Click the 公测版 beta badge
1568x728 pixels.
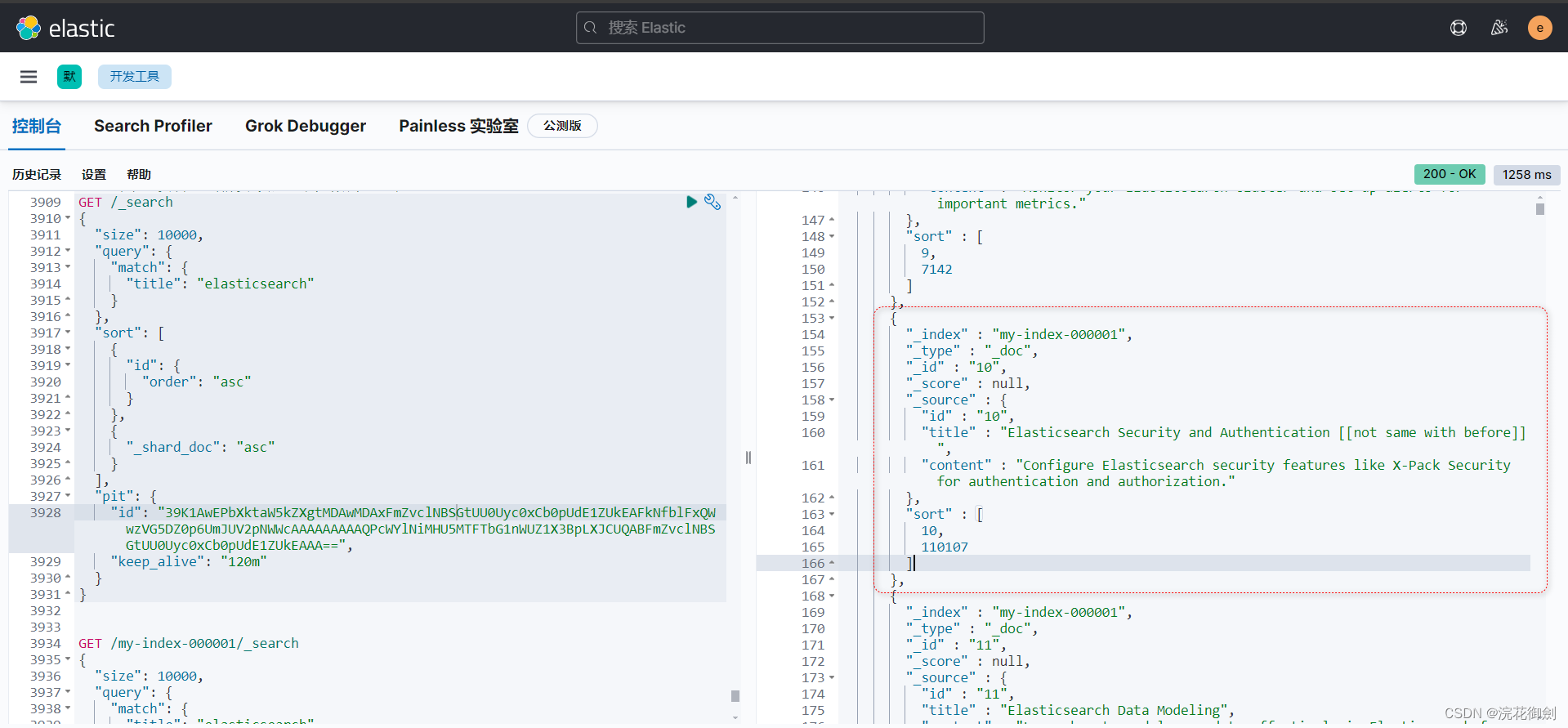pos(563,126)
